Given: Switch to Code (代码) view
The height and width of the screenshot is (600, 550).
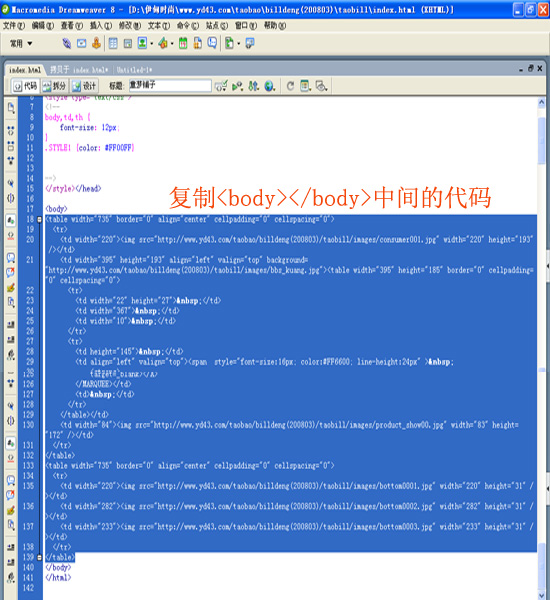Looking at the screenshot, I should (x=25, y=86).
